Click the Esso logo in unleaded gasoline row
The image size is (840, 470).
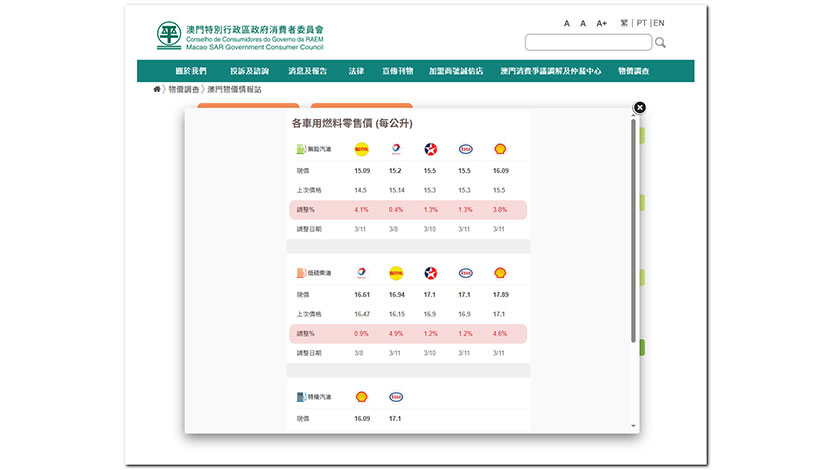point(465,149)
